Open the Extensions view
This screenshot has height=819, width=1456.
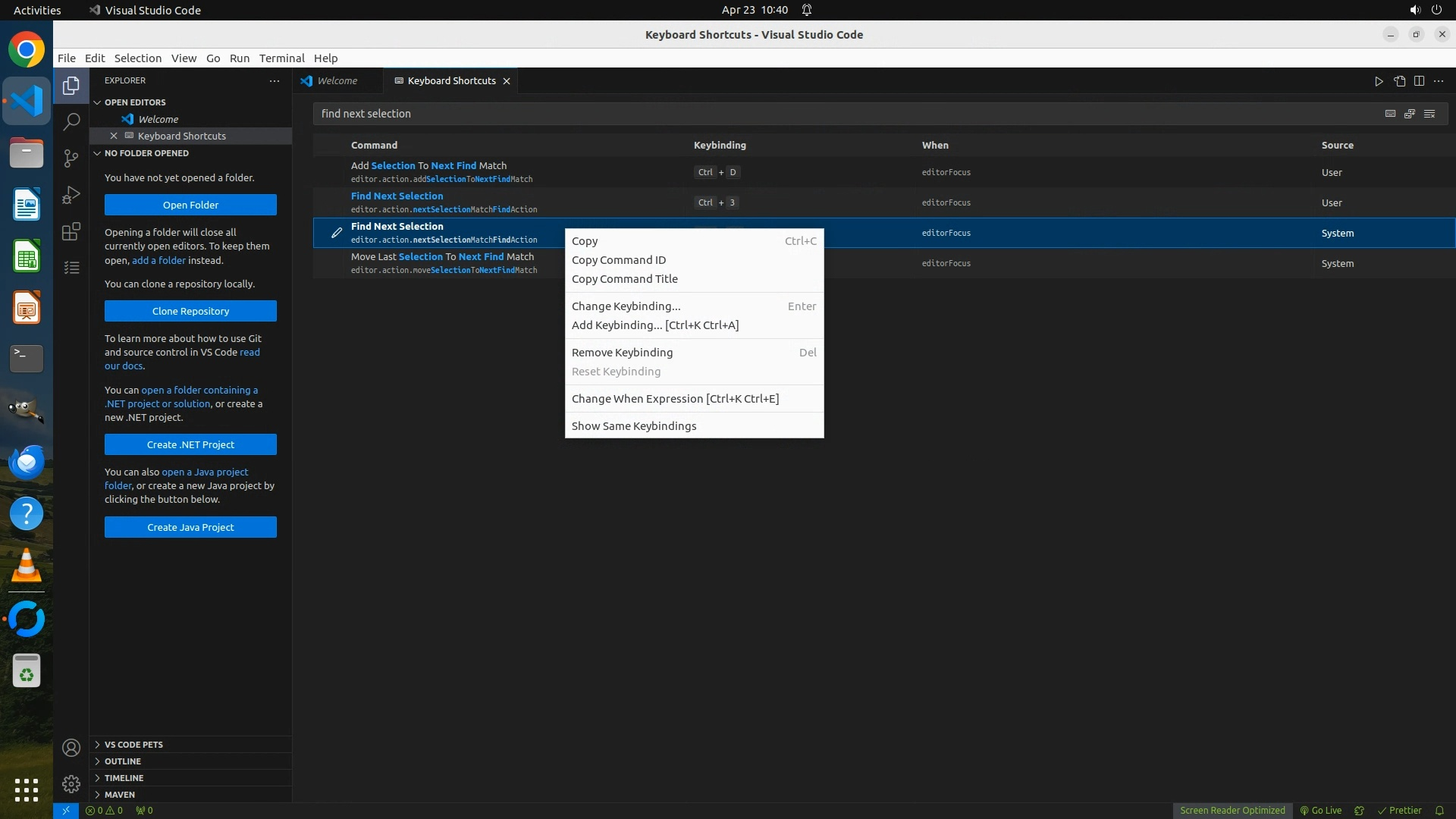click(71, 231)
